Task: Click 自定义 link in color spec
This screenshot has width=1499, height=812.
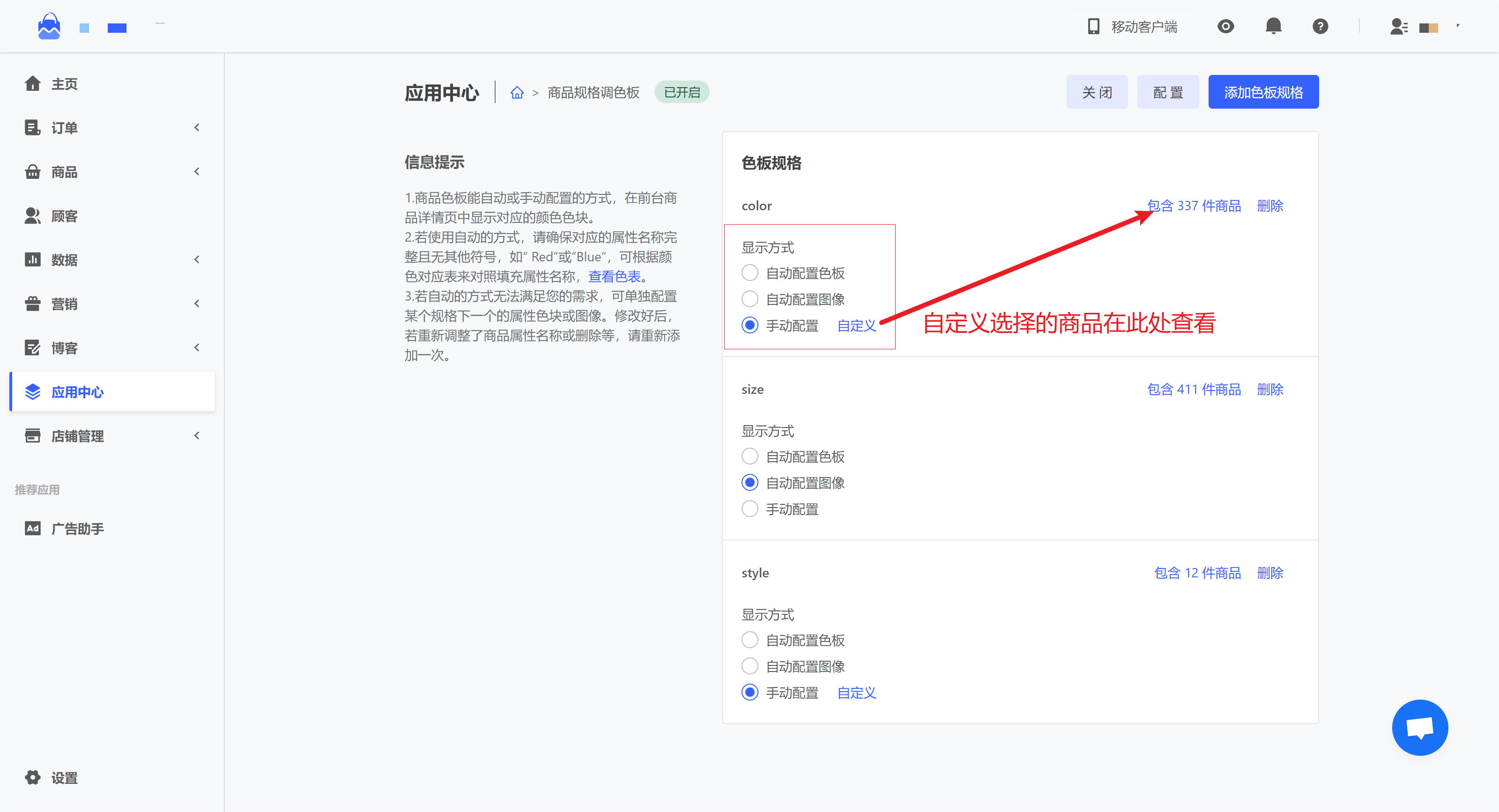Action: tap(857, 326)
